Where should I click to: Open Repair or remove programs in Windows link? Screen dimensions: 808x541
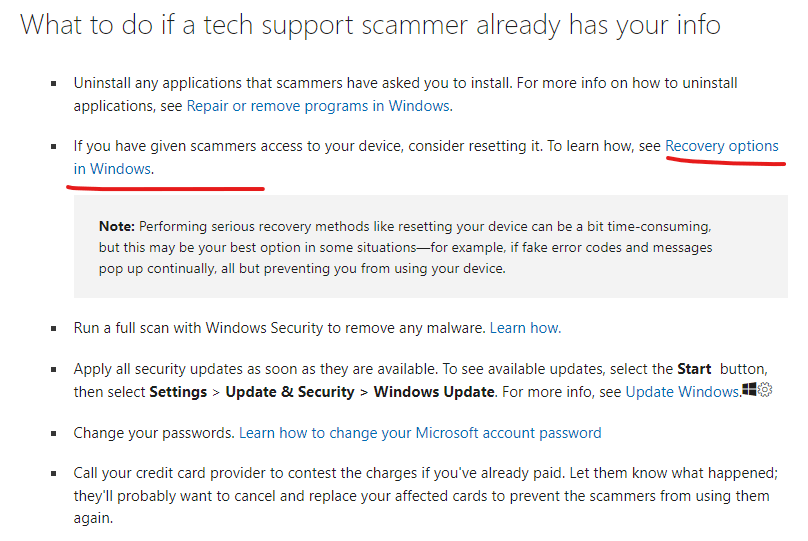tap(318, 106)
